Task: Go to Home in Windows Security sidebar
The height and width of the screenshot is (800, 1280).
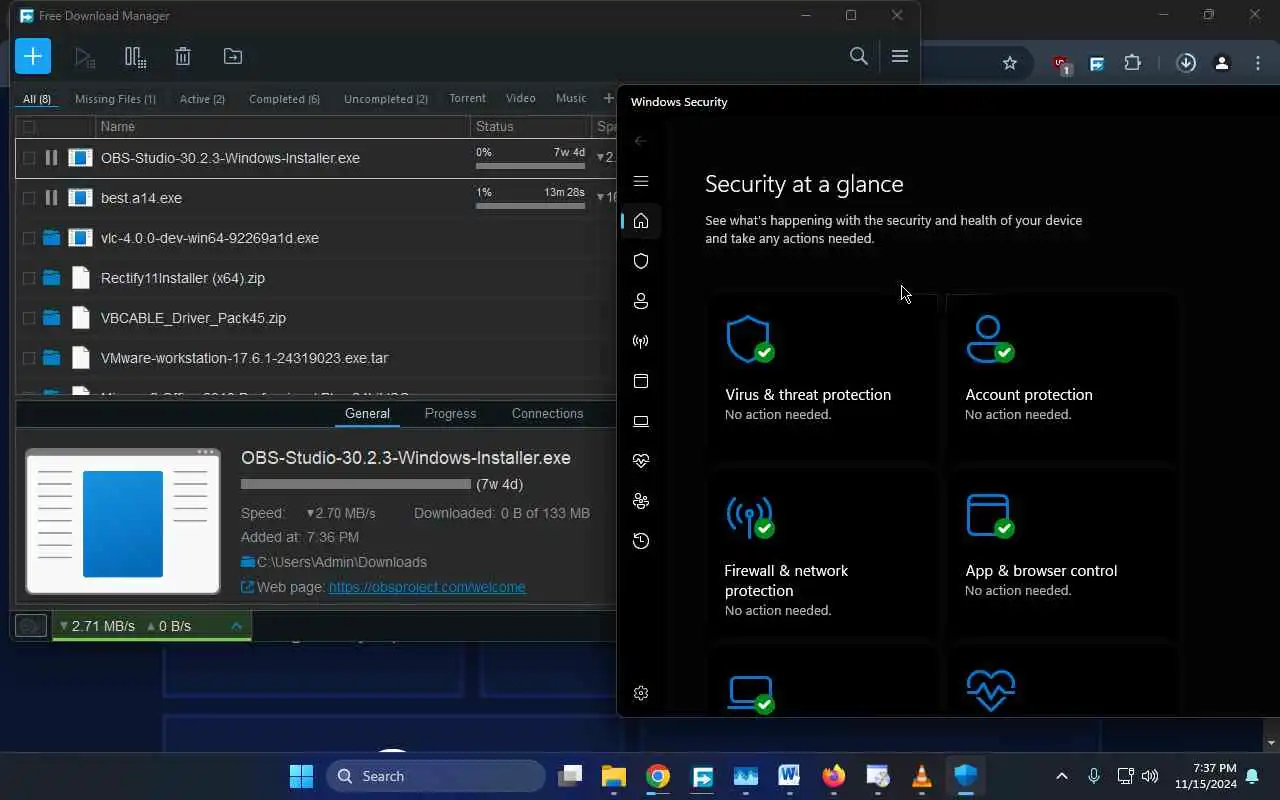Action: tap(641, 221)
